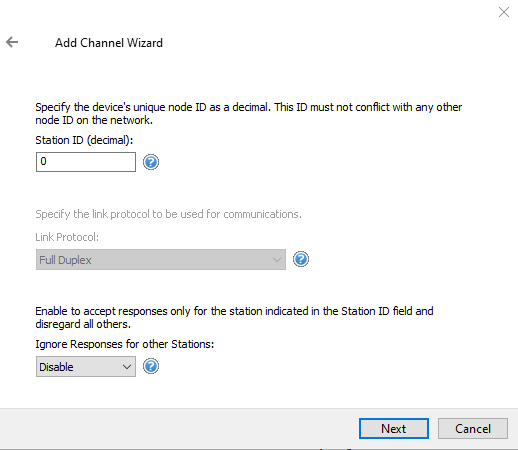Close the Add Channel Wizard dialog
This screenshot has width=518, height=450.
point(504,12)
